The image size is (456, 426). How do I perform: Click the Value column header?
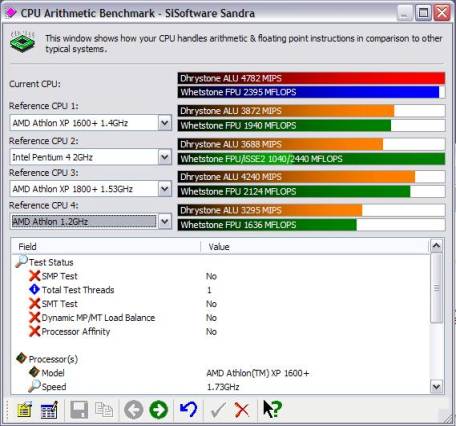[315, 247]
